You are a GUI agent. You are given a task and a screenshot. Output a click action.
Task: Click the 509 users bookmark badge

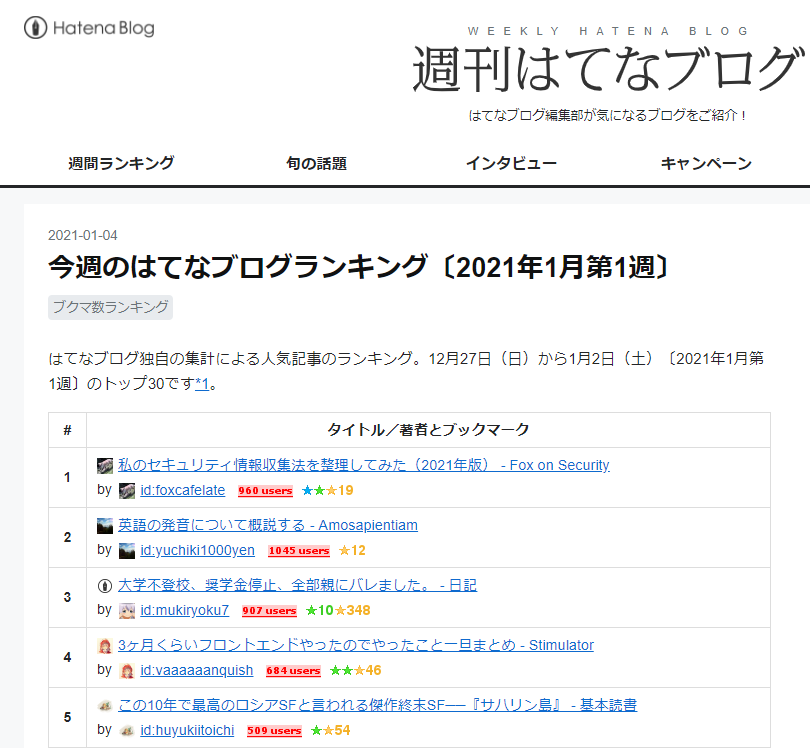tap(274, 730)
